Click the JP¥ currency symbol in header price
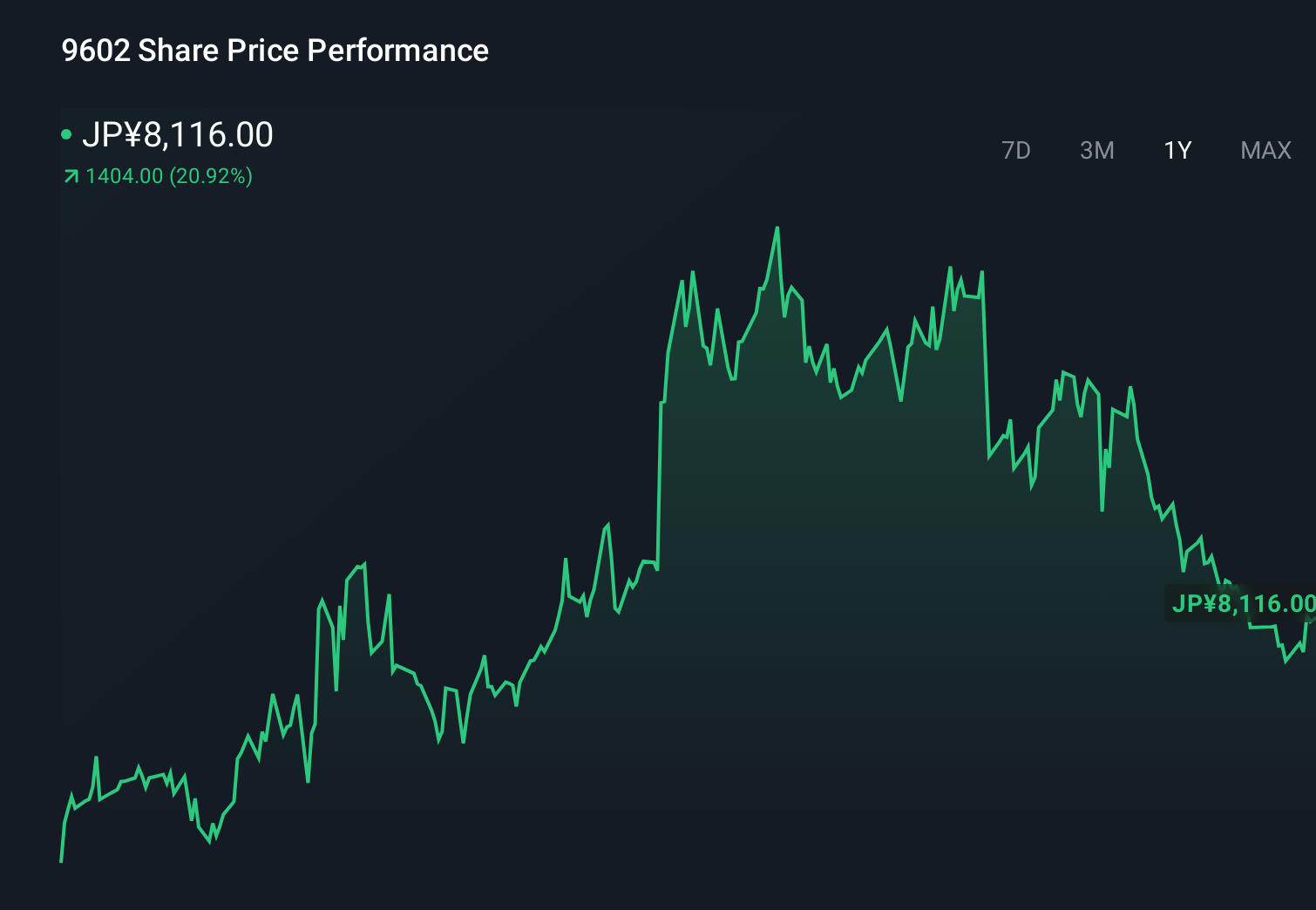1316x910 pixels. click(111, 135)
